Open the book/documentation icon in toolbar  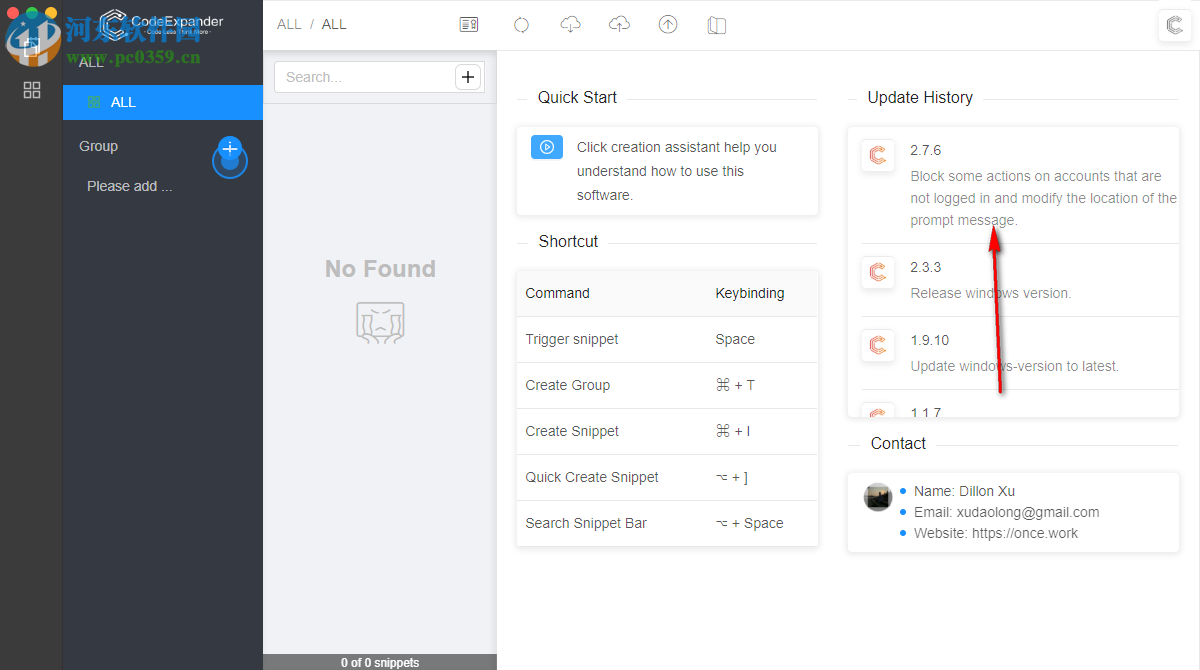click(x=716, y=25)
